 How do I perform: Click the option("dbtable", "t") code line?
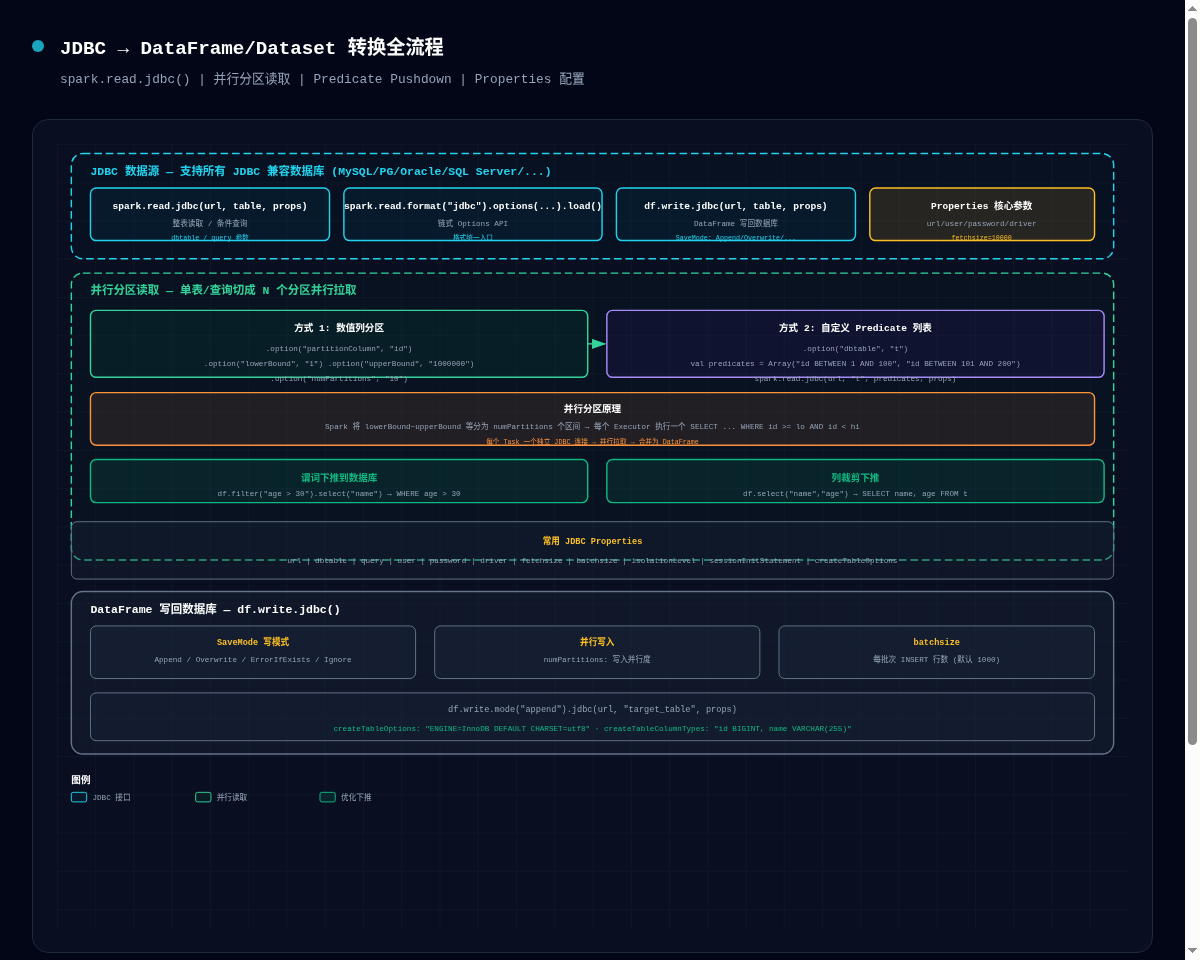pos(855,349)
